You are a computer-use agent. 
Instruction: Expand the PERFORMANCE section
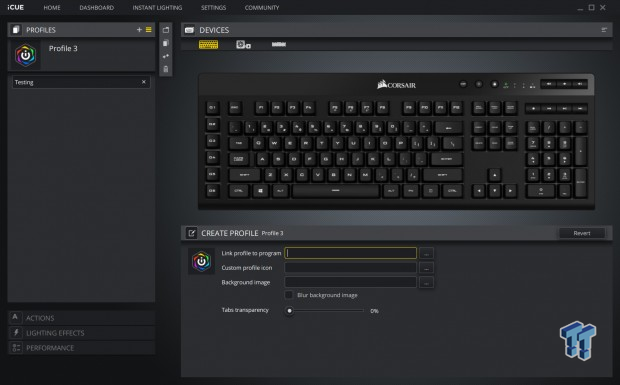click(81, 348)
